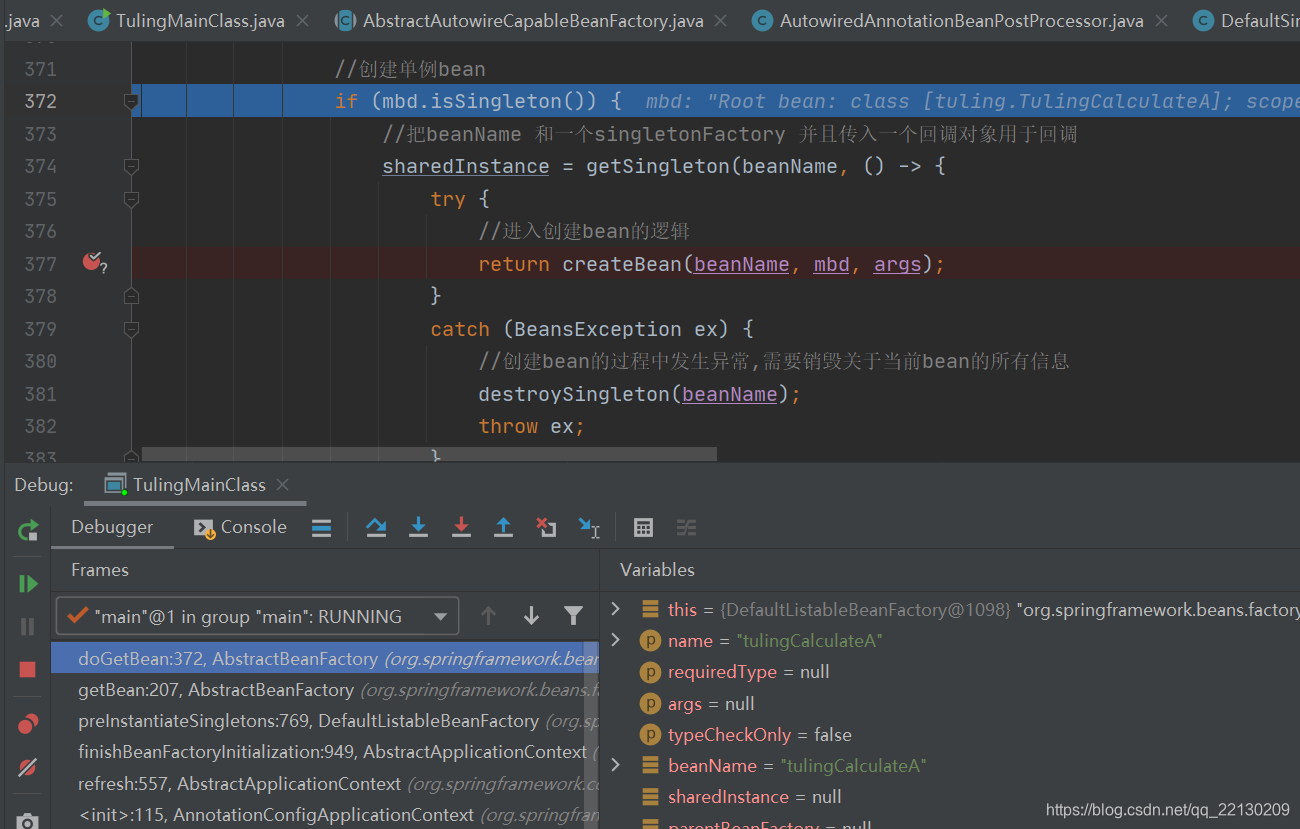Select doGetBean:372 stack frame
This screenshot has width=1300, height=829.
pos(325,659)
